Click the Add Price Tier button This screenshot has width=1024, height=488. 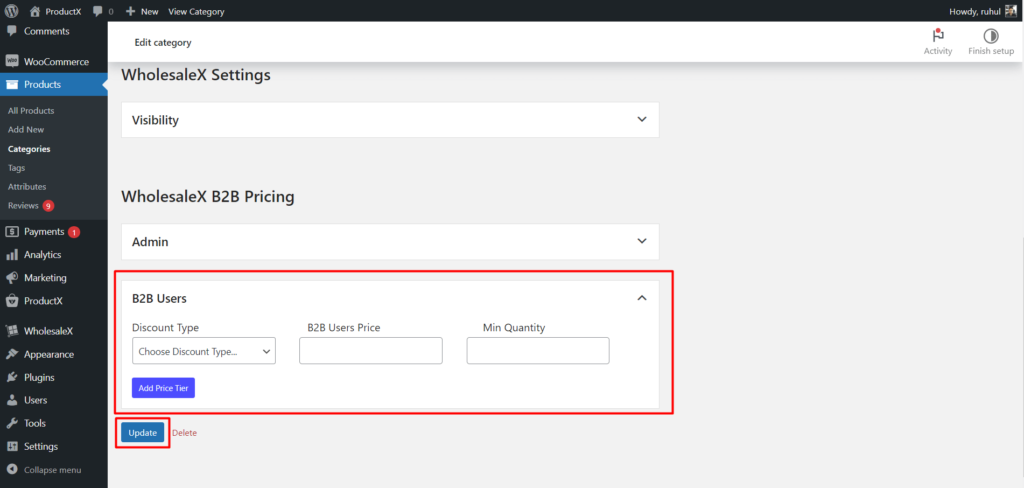pyautogui.click(x=163, y=387)
